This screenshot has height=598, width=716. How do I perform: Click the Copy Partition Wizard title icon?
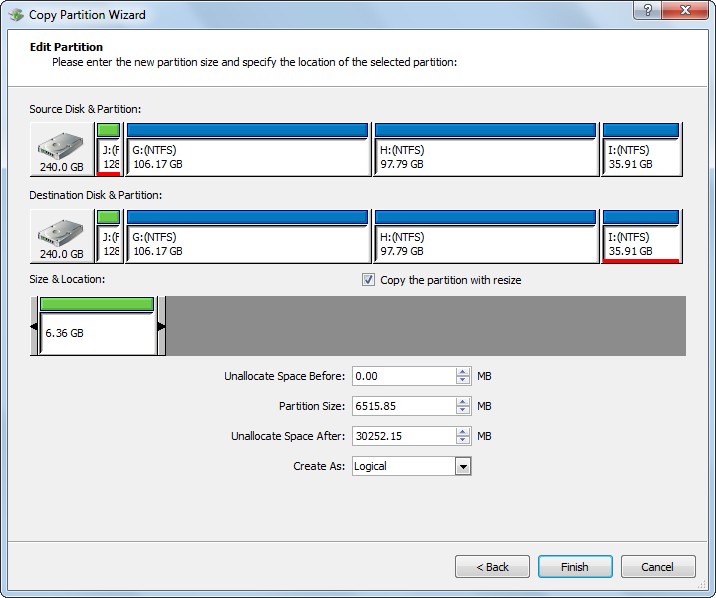tap(16, 15)
